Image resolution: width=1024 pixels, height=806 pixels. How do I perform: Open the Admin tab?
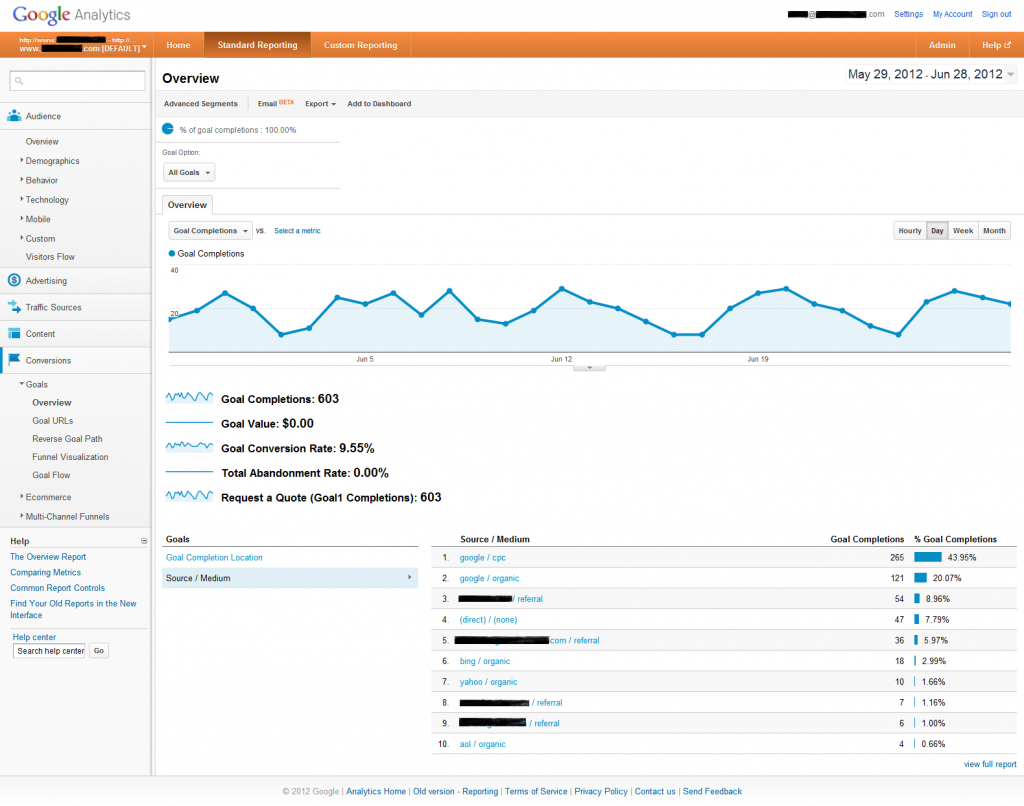coord(942,45)
